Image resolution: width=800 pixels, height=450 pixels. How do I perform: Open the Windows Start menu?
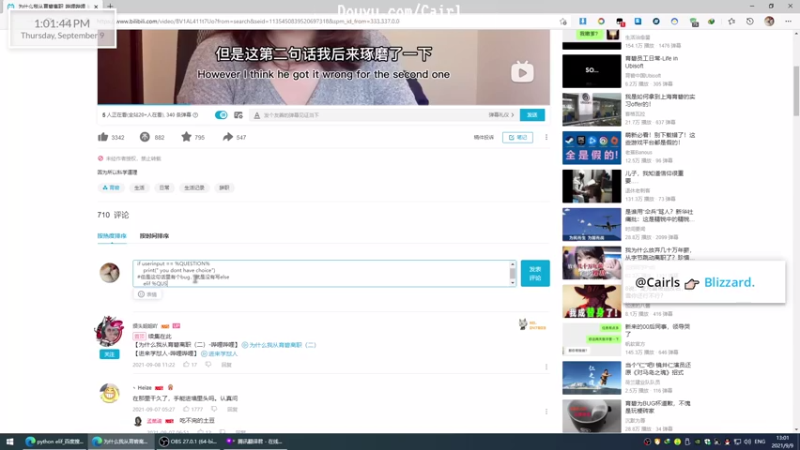10,441
